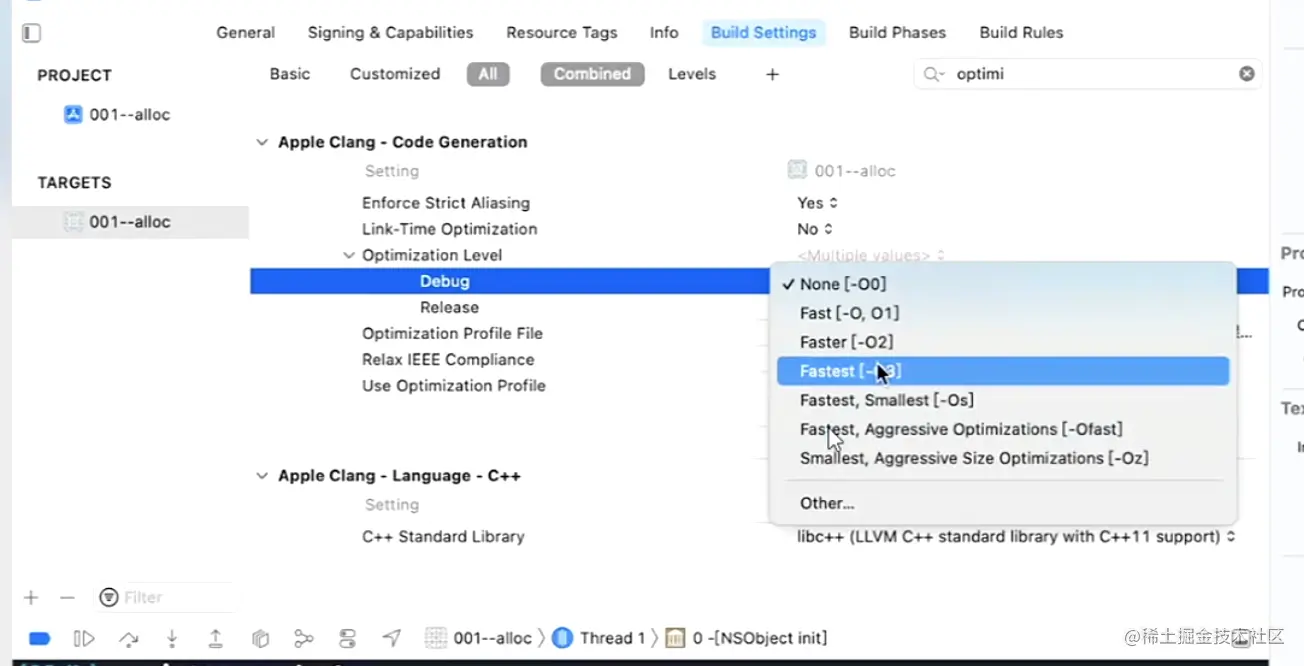This screenshot has height=666, width=1304.
Task: Collapse the Optimization Level setting
Action: pyautogui.click(x=349, y=255)
